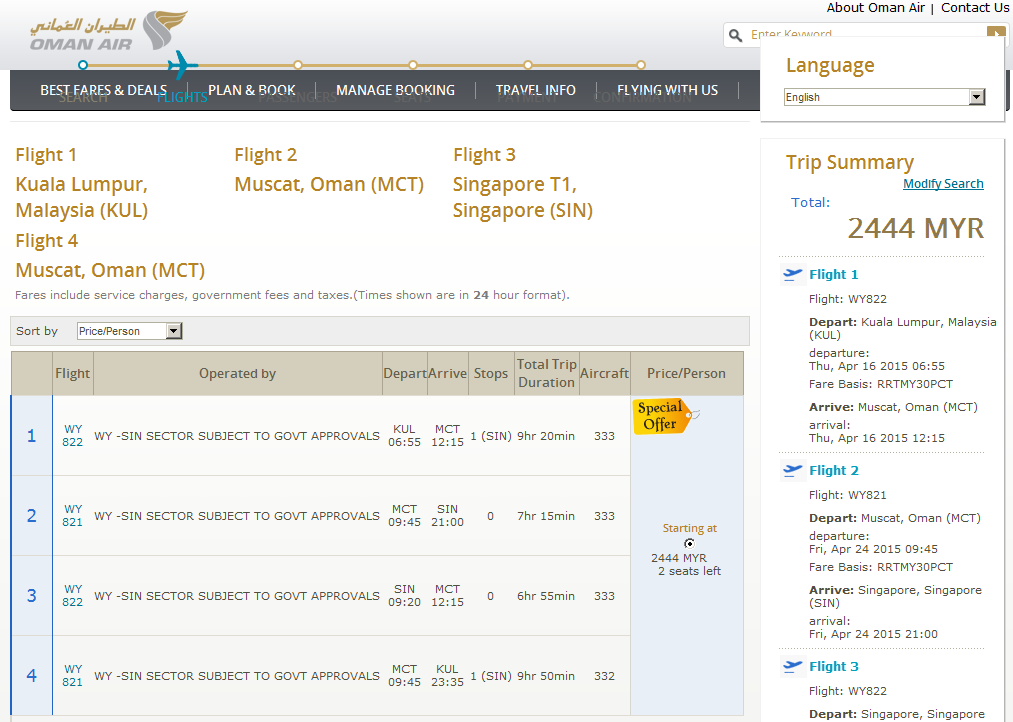Open the Language dropdown
The image size is (1013, 722).
884,97
